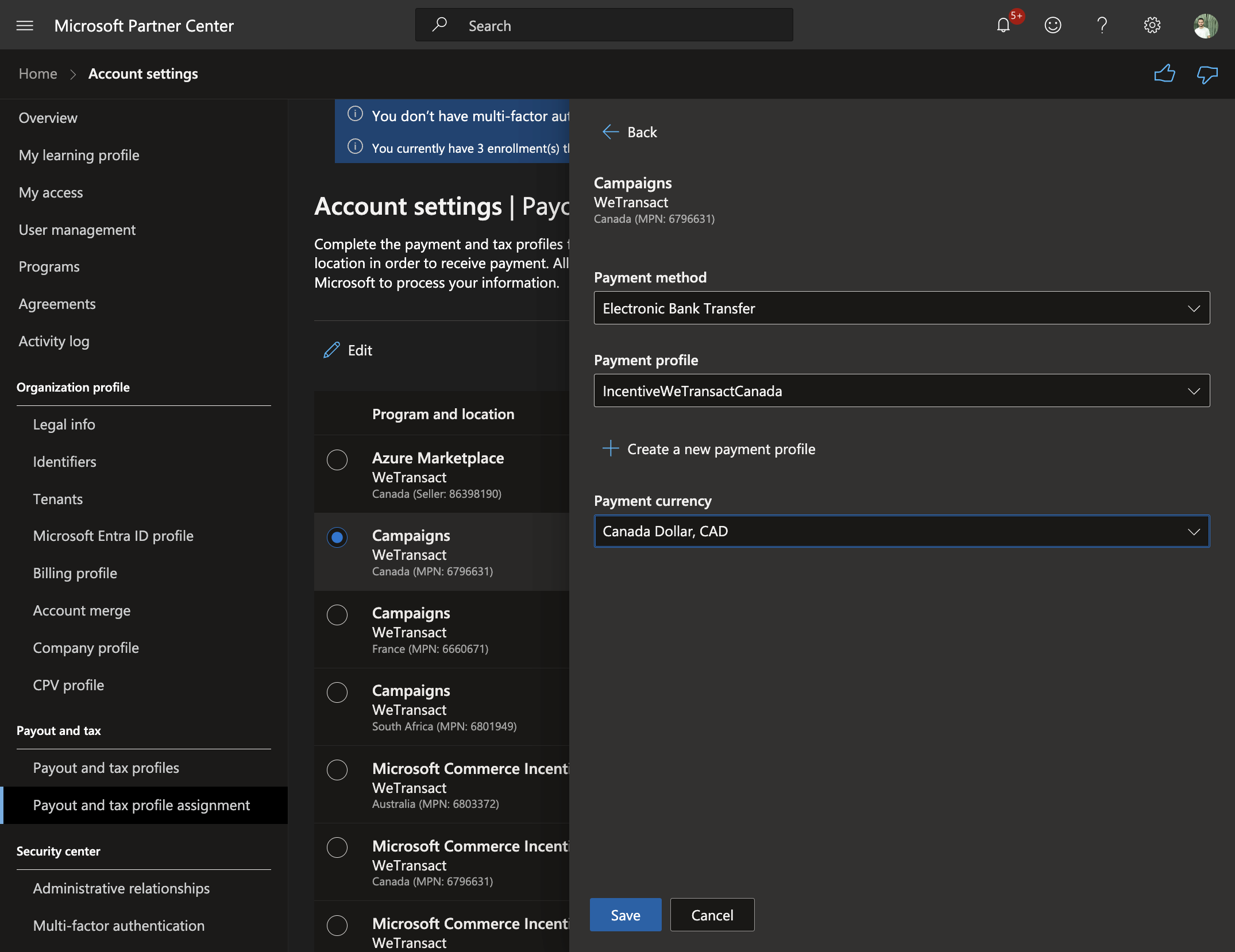Click the Save button
Screen dimensions: 1235x952
[x=626, y=915]
